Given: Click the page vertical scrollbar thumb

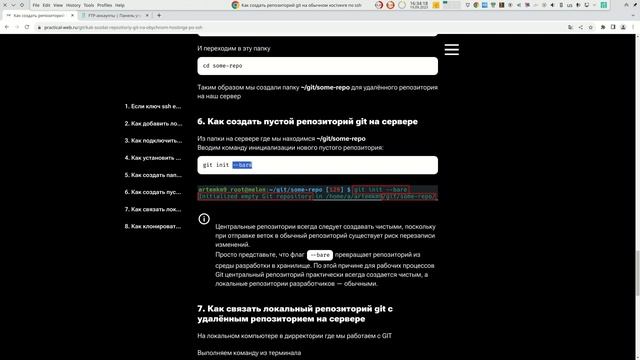Looking at the screenshot, I should pyautogui.click(x=637, y=273).
